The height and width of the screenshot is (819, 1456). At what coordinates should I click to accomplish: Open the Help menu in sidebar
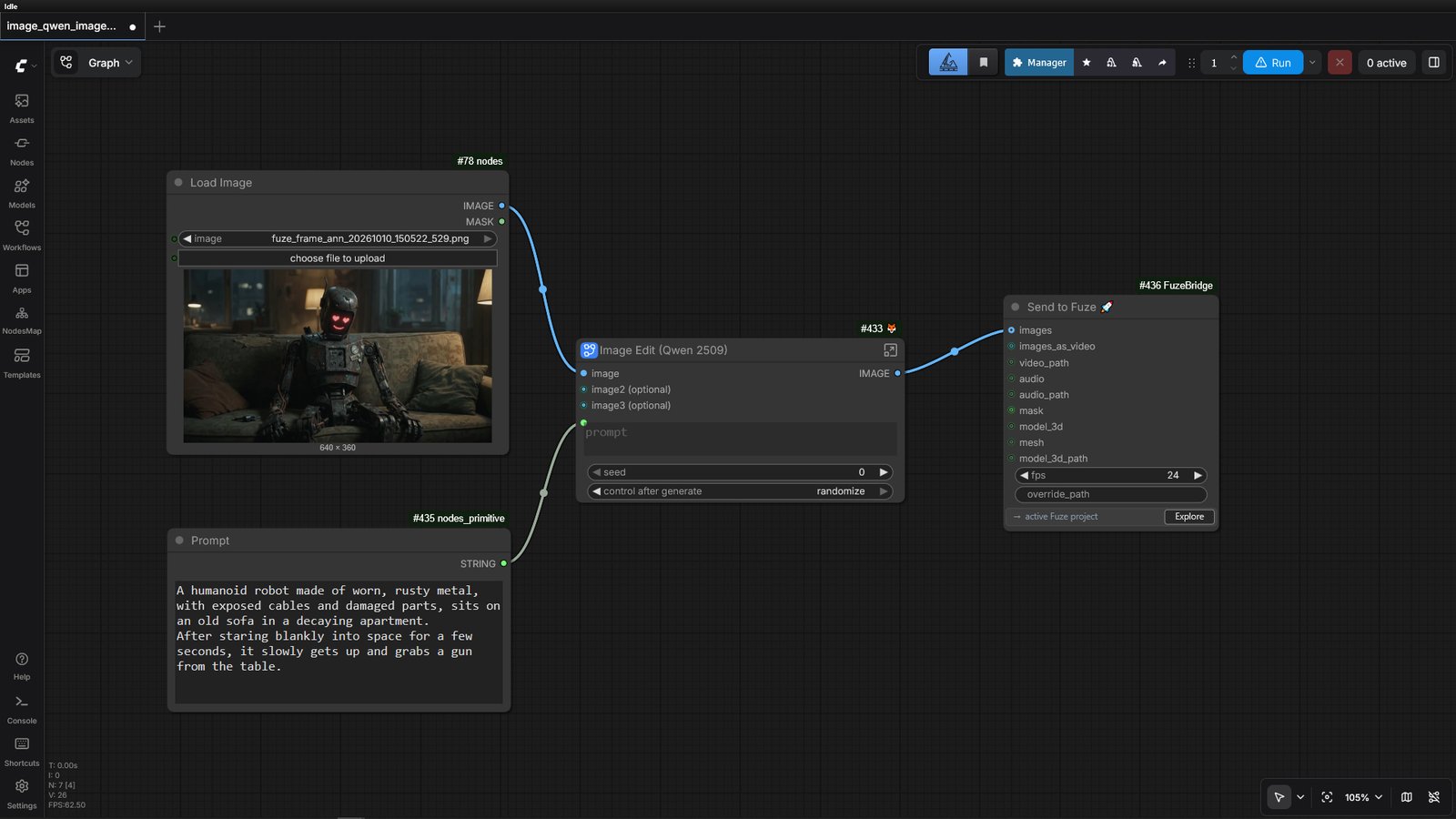click(22, 665)
